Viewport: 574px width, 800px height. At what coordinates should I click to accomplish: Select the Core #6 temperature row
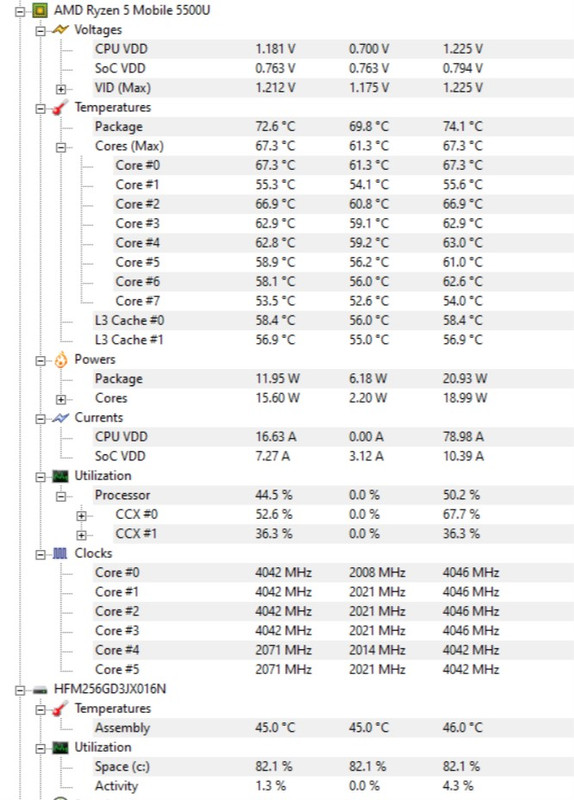(x=343, y=282)
